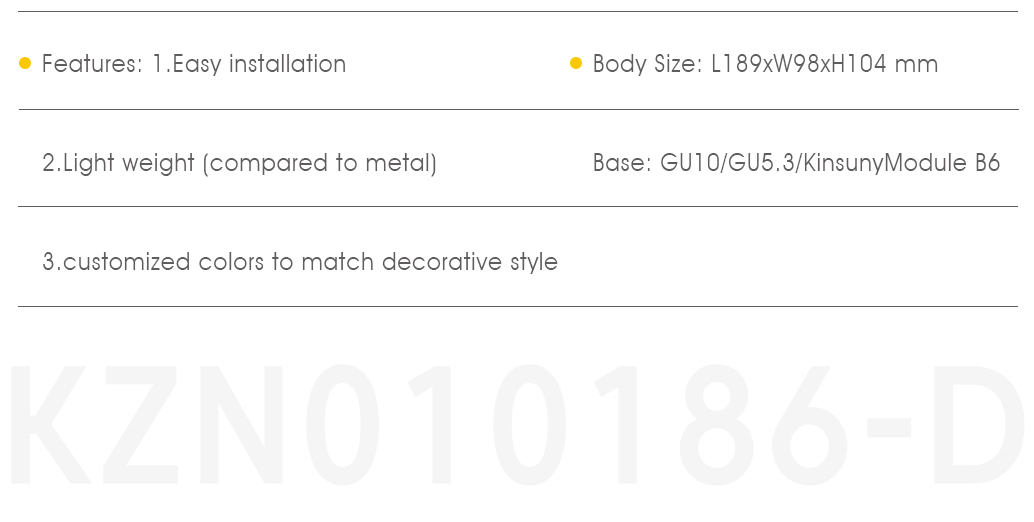The image size is (1034, 522).
Task: Click the KinsunyModule B6 text
Action: pyautogui.click(x=901, y=163)
